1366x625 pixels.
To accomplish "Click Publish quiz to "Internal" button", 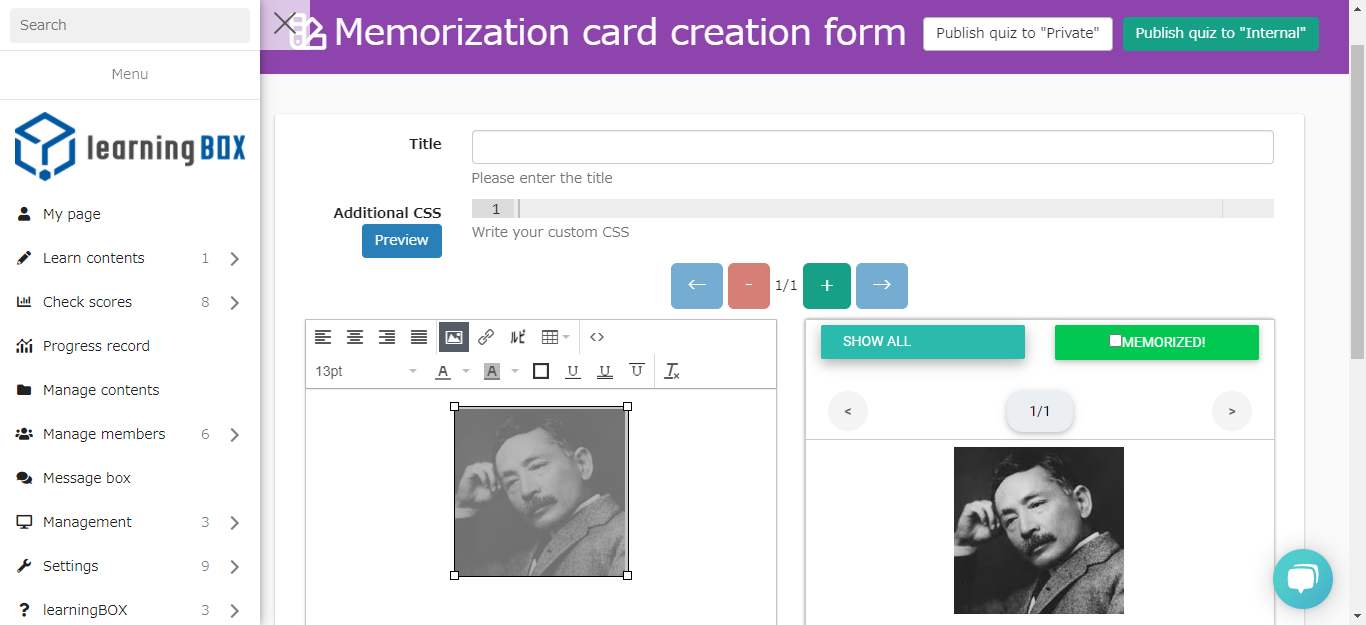I will point(1220,33).
